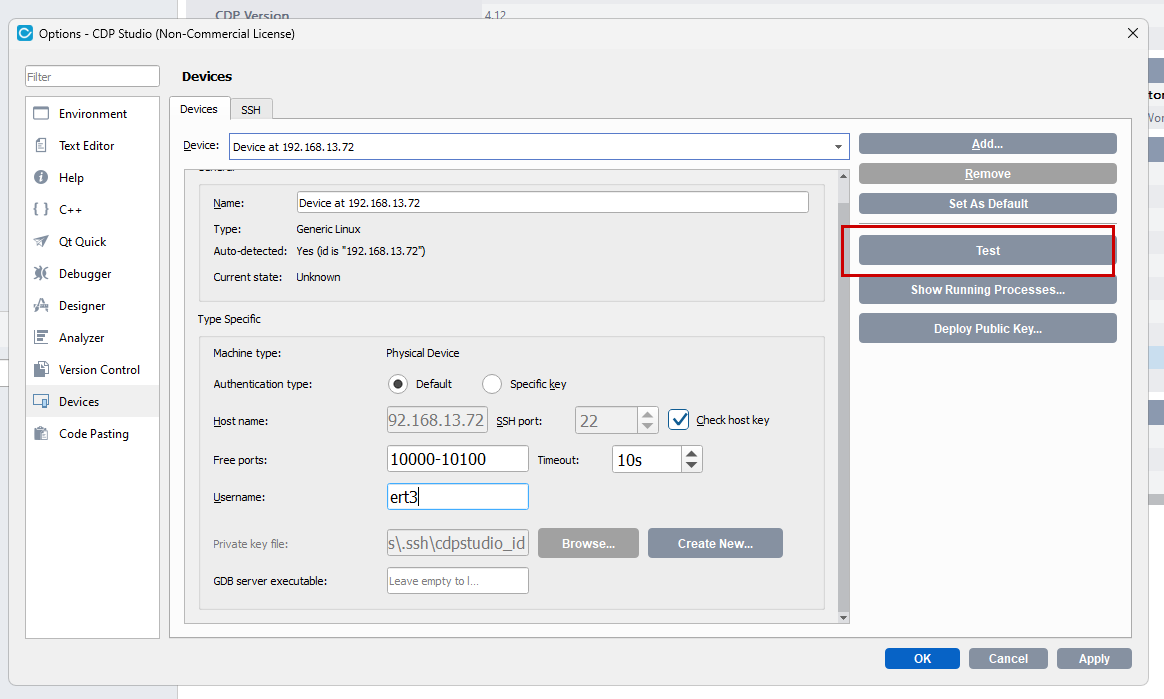Click the Browse... button
The height and width of the screenshot is (699, 1164).
tap(588, 543)
